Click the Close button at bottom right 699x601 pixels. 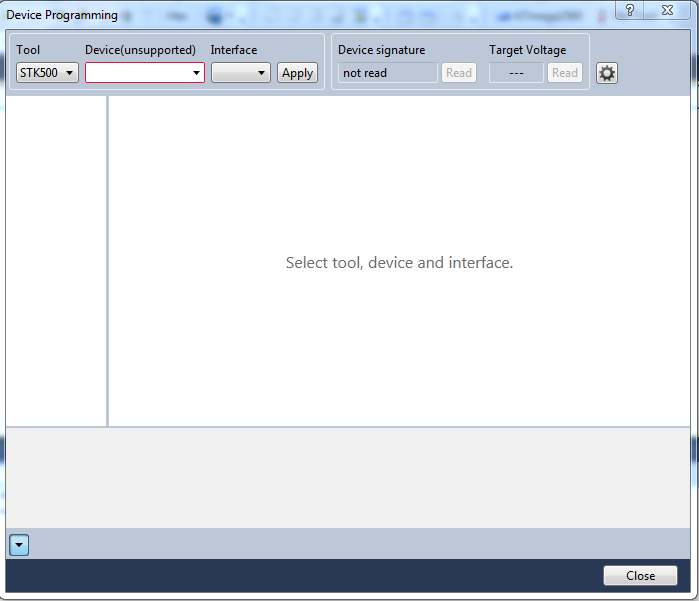[640, 576]
